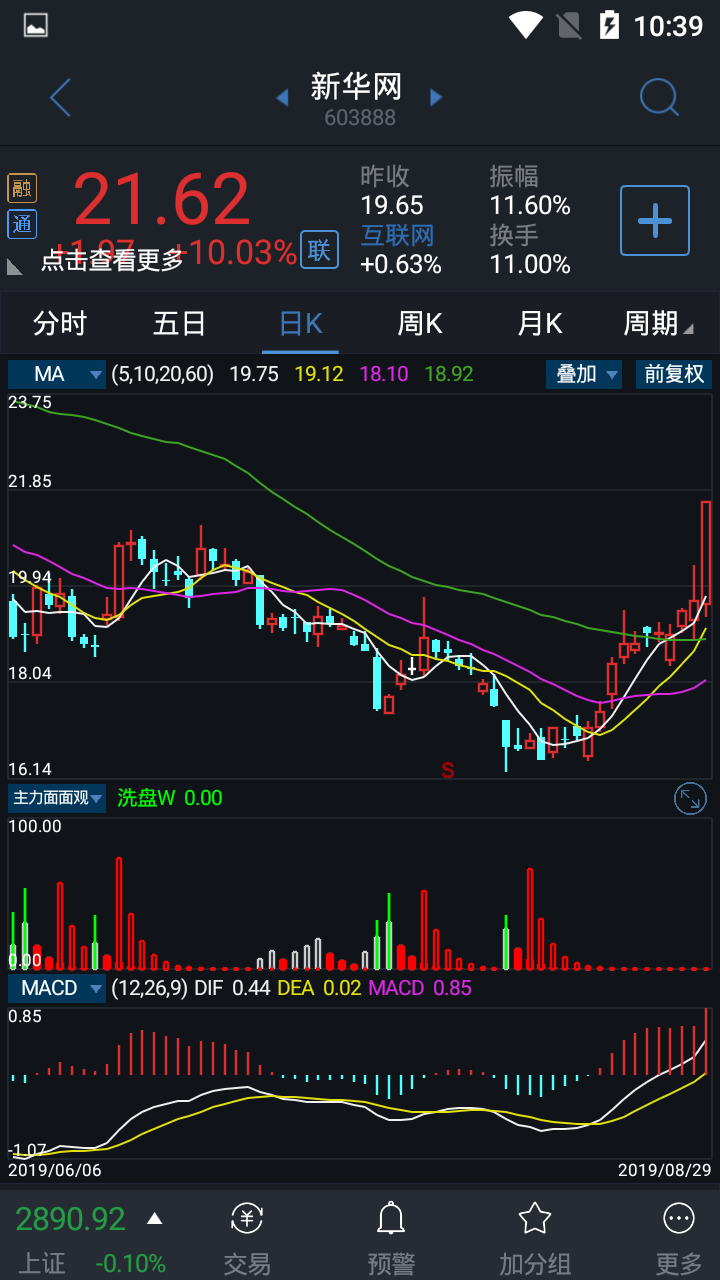This screenshot has height=1280, width=720.
Task: Open the MACD indicator dropdown
Action: (x=57, y=988)
